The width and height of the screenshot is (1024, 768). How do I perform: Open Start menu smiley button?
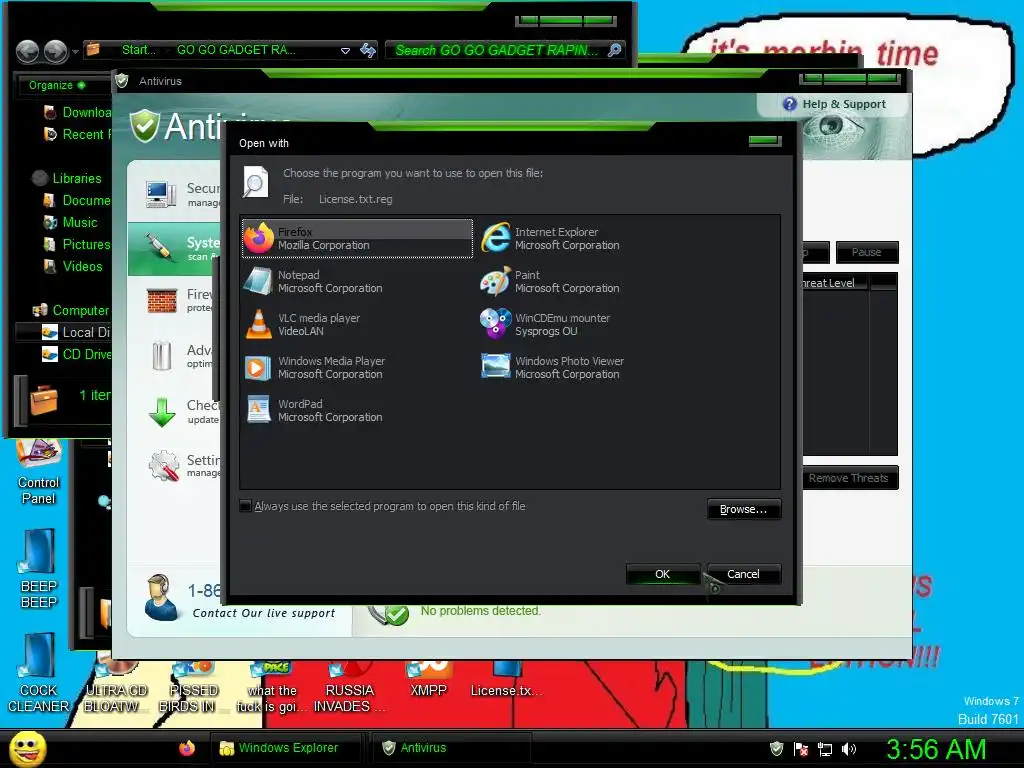point(27,748)
